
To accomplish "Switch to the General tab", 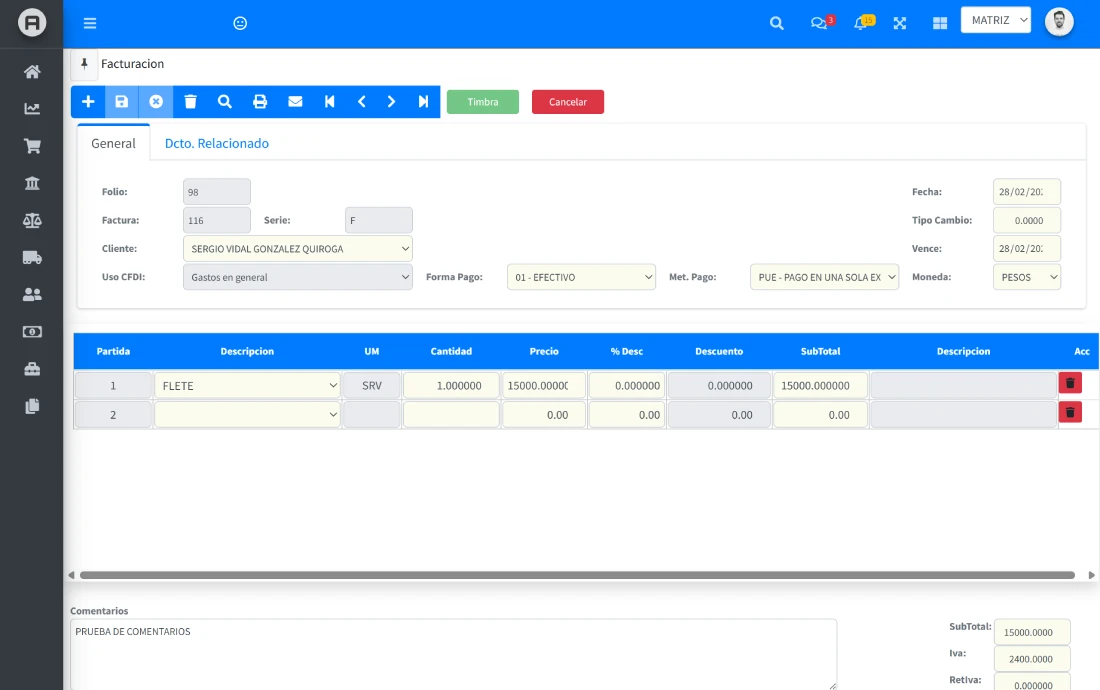I will tap(113, 143).
